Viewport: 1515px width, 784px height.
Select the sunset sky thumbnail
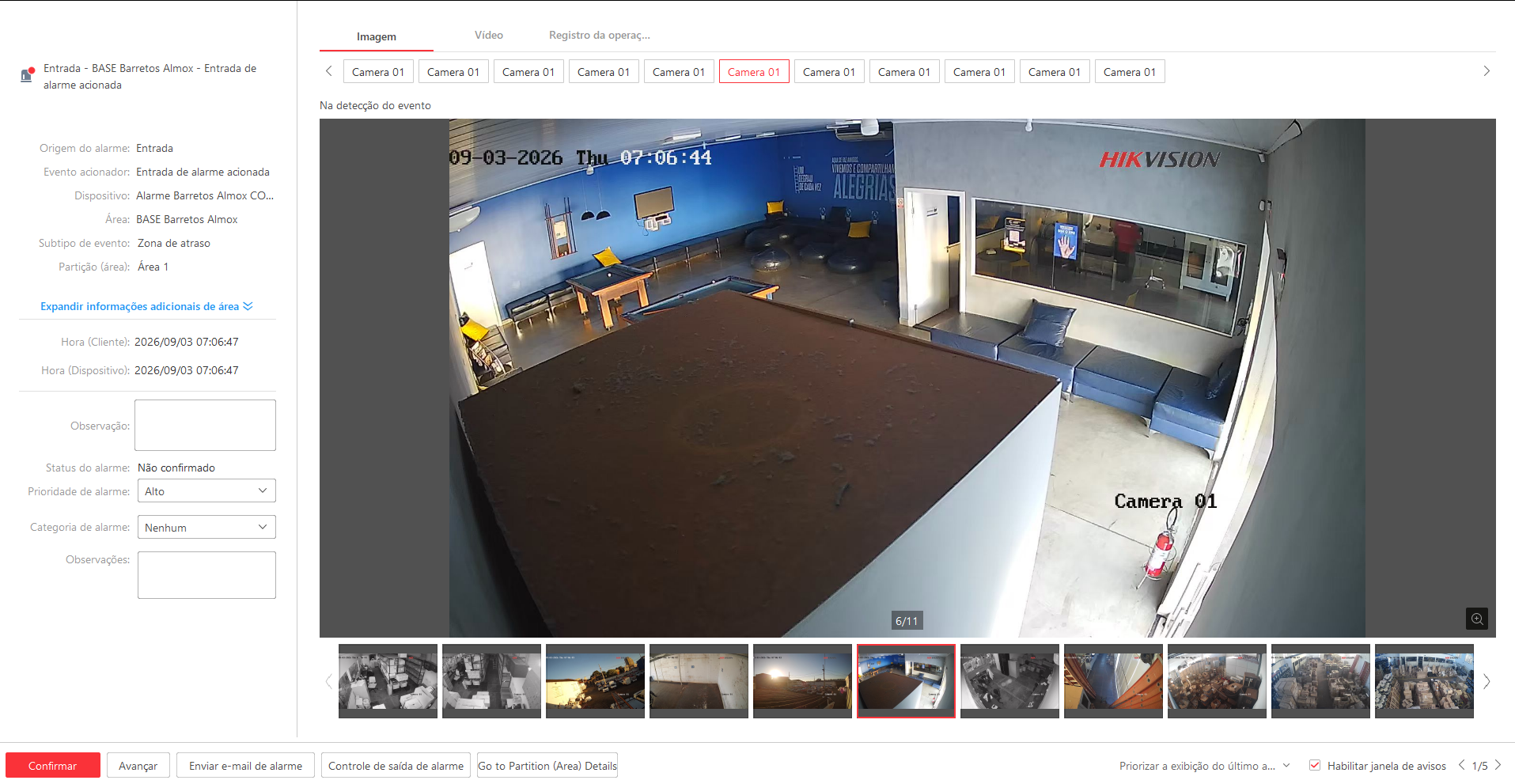point(802,681)
